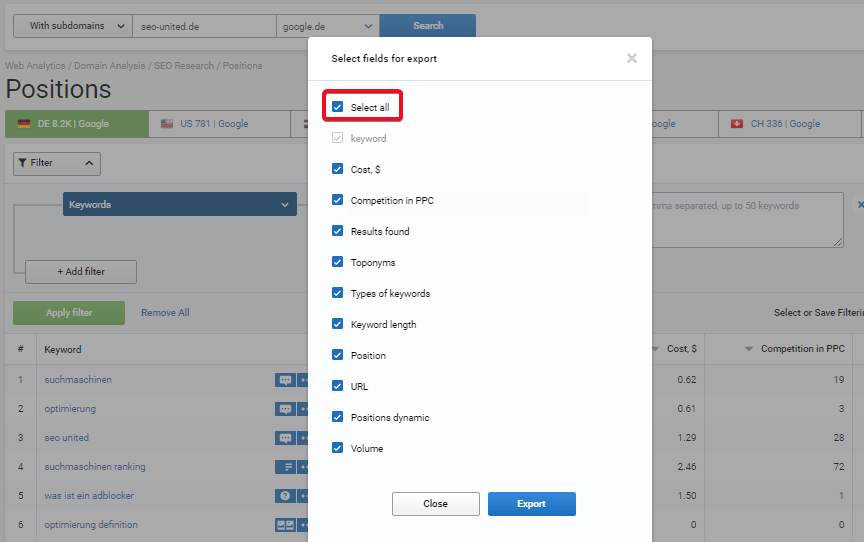Viewport: 864px width, 542px height.
Task: Open the speech-bubble icon for optimierung row
Action: coord(285,409)
